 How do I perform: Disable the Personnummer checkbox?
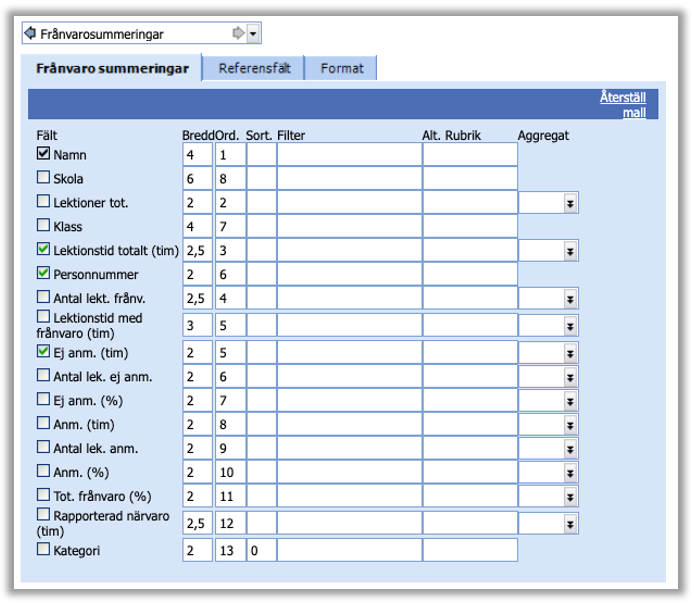coord(43,272)
